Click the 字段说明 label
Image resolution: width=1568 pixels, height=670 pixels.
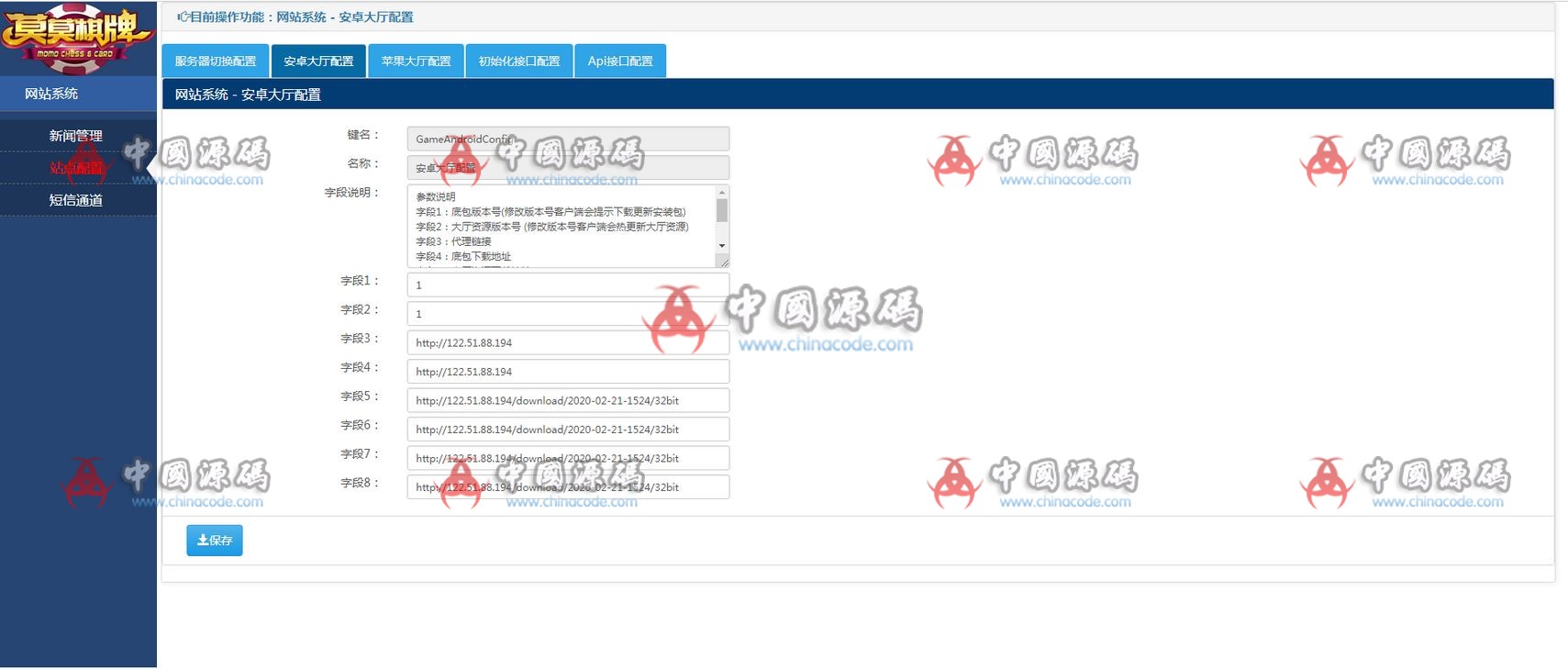click(351, 193)
